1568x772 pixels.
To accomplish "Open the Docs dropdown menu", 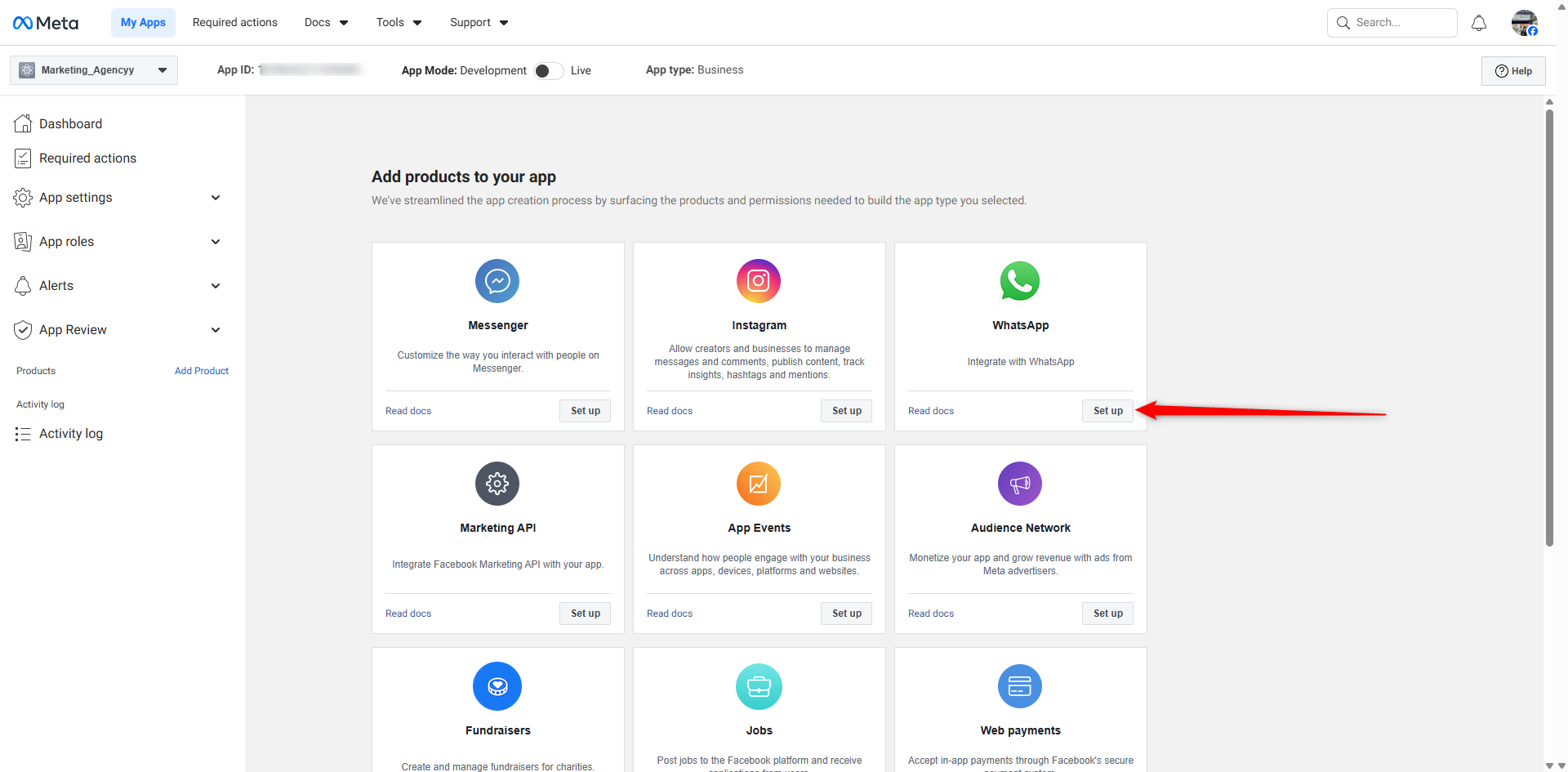I will pyautogui.click(x=326, y=23).
